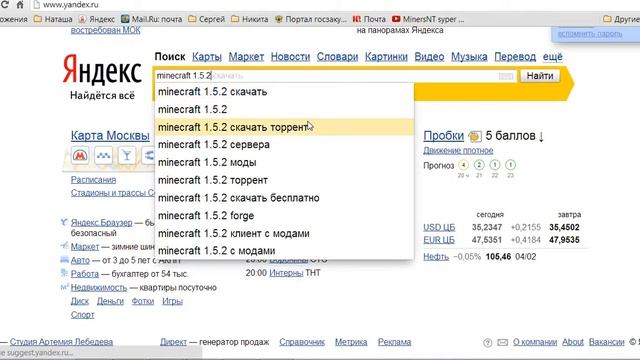This screenshot has width=640, height=360.
Task: Open the Почта bookmark
Action: pos(369,19)
